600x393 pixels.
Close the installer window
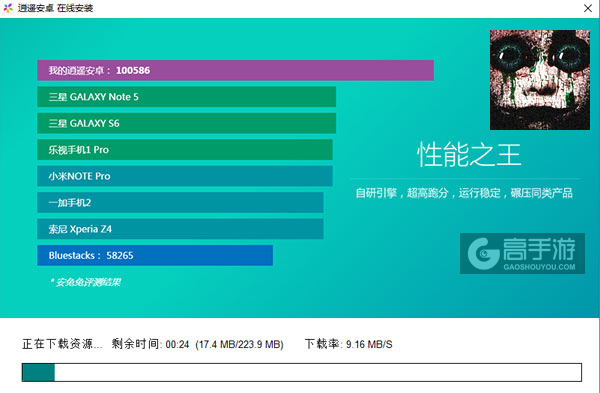pyautogui.click(x=588, y=8)
